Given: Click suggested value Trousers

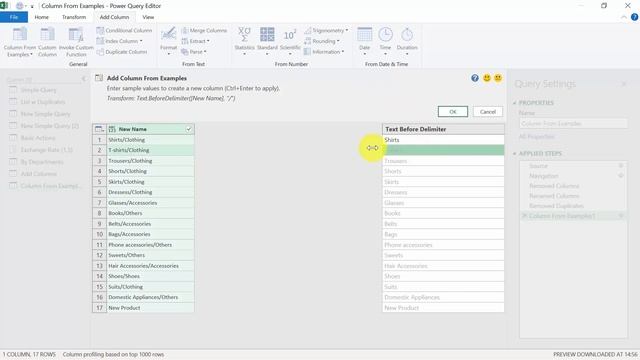Looking at the screenshot, I should click(x=443, y=161).
